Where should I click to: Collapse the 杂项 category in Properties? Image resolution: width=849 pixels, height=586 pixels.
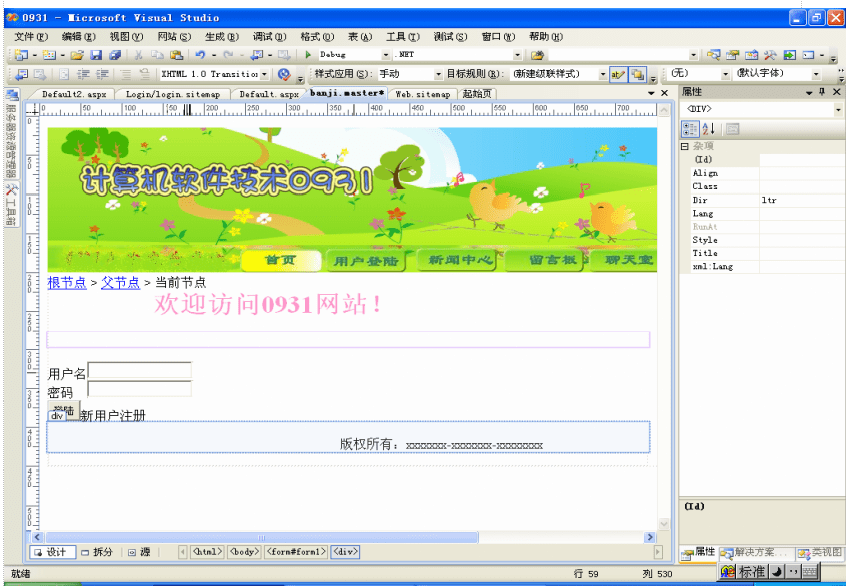pyautogui.click(x=685, y=146)
